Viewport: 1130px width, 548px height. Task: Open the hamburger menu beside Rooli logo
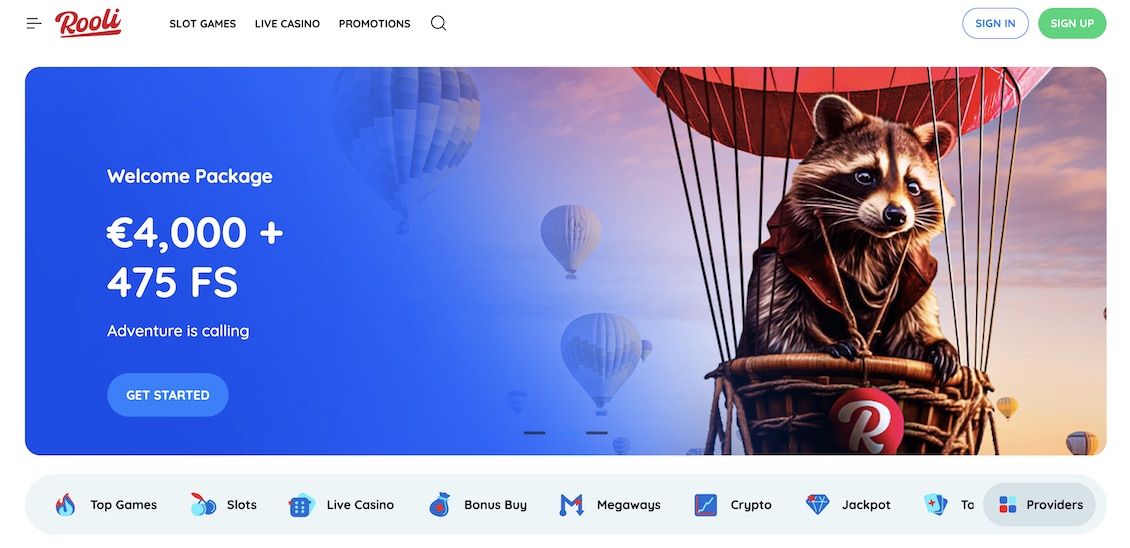tap(34, 23)
